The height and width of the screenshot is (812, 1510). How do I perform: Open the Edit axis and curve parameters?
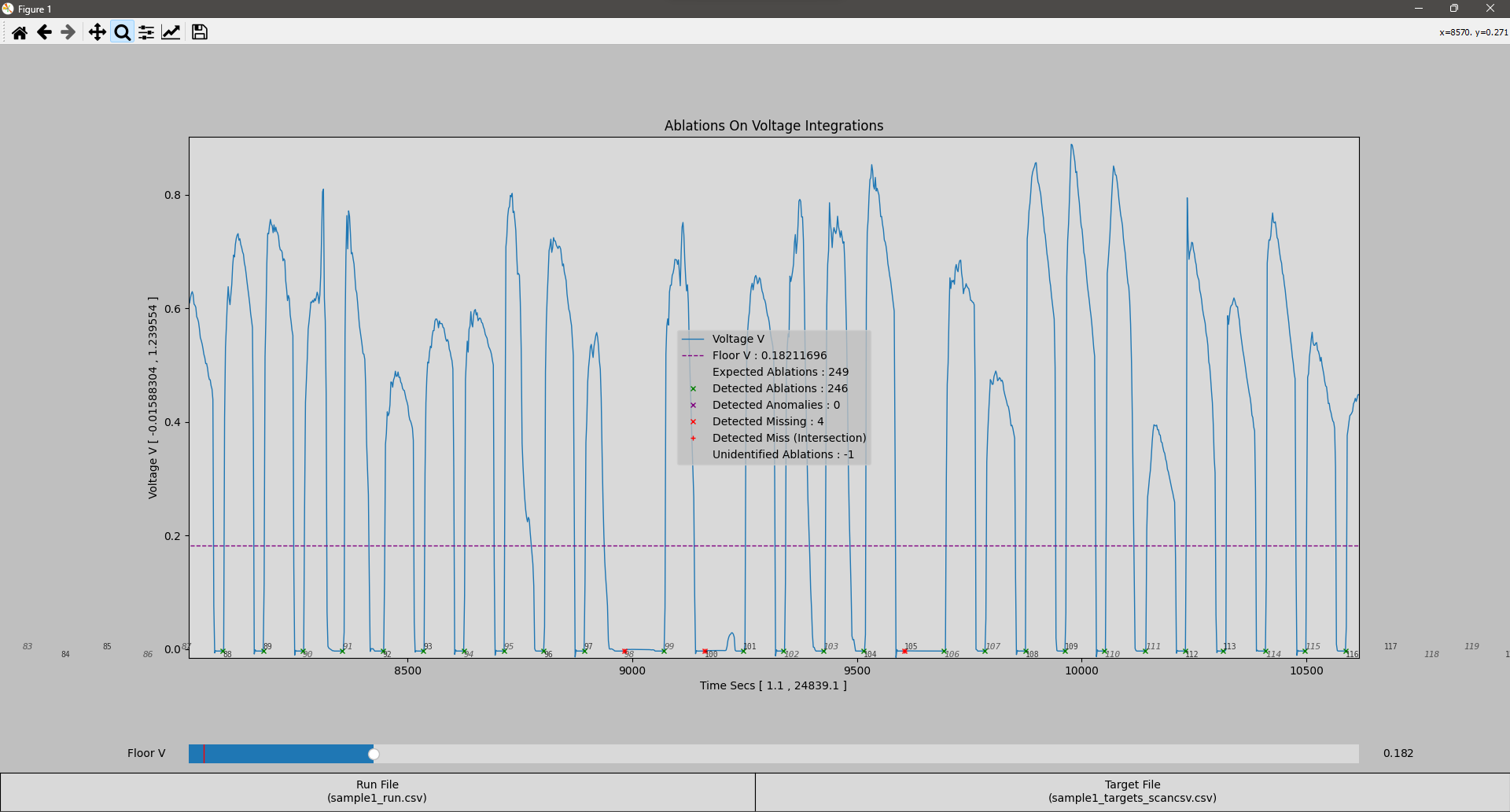[x=171, y=32]
